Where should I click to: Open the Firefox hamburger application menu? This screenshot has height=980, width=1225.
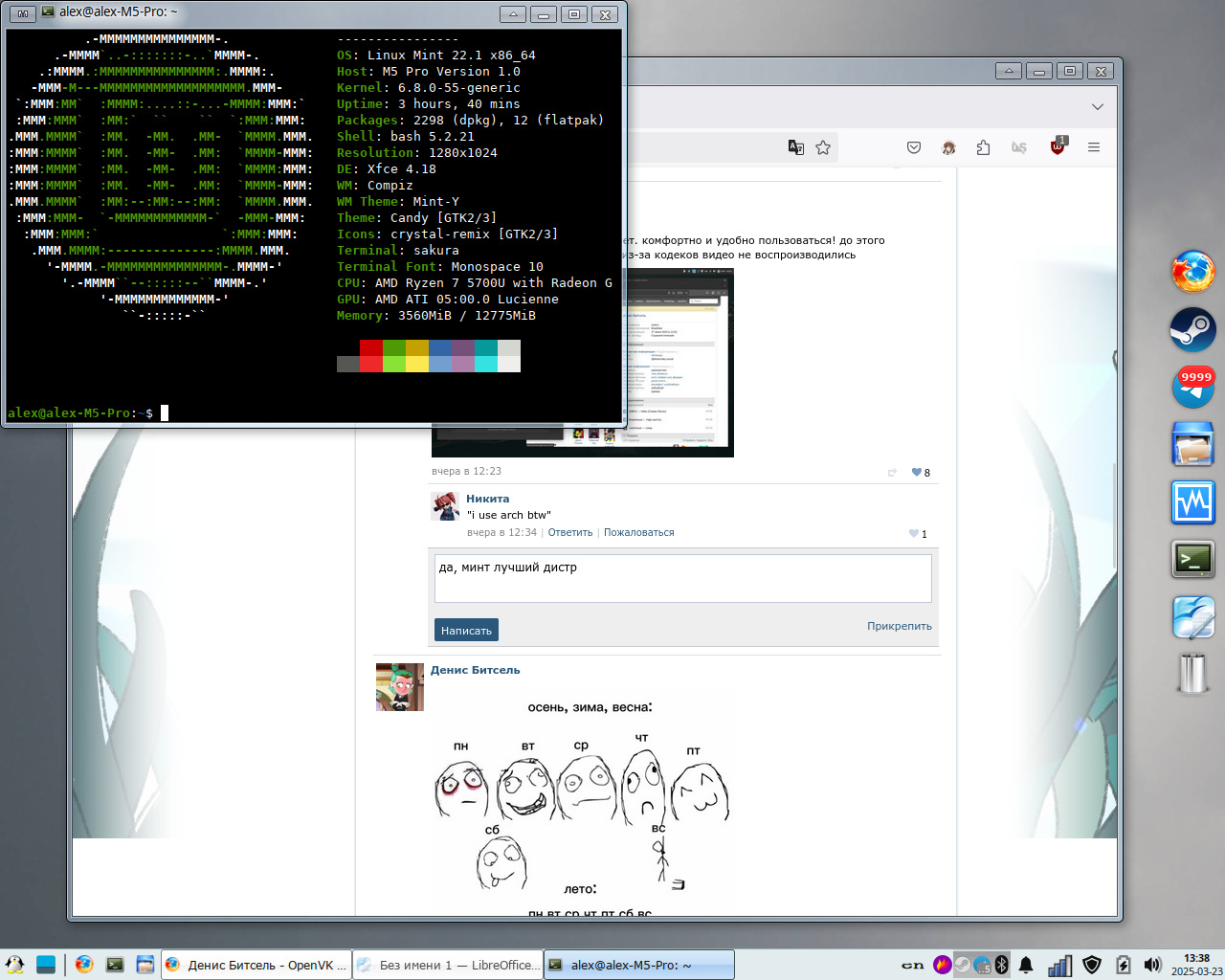click(1094, 147)
